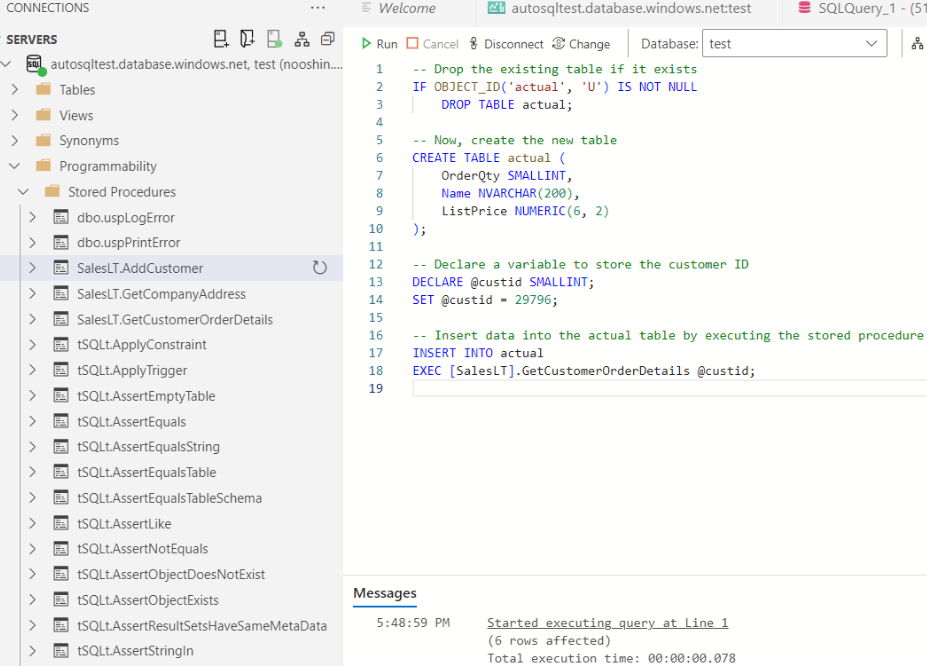
Task: Click the server icon of autosqltest connection
Action: tap(35, 64)
